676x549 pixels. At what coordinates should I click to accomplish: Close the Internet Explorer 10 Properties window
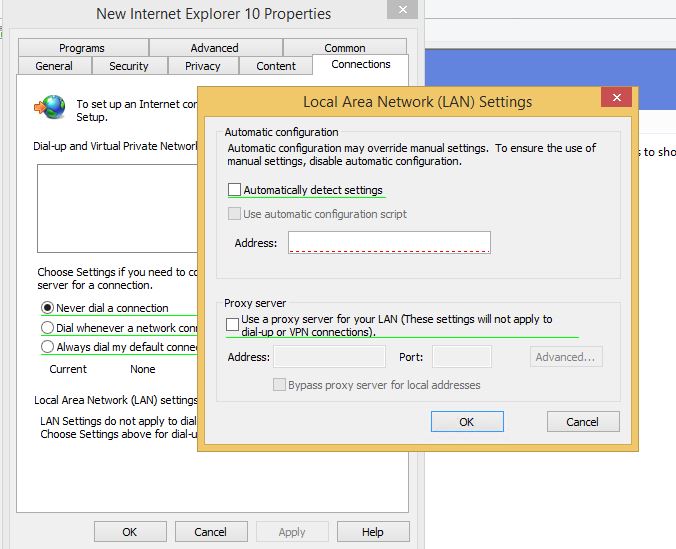click(x=403, y=9)
